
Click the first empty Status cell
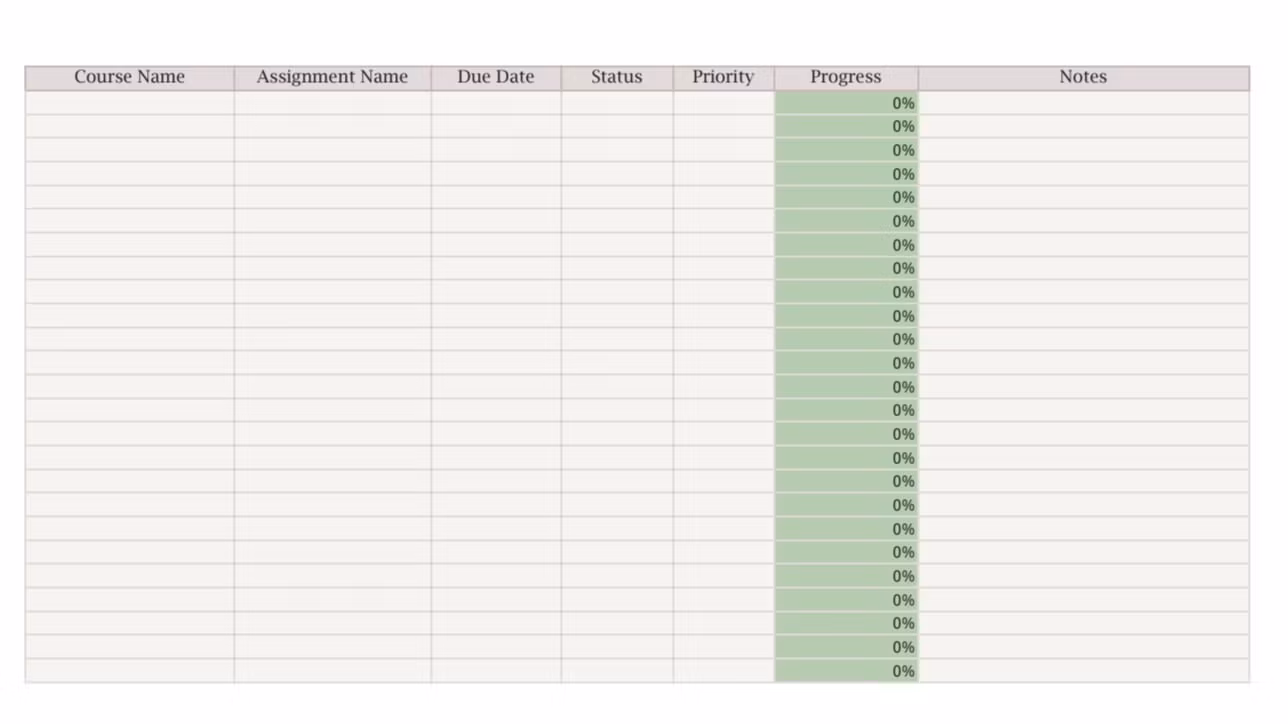tap(617, 103)
